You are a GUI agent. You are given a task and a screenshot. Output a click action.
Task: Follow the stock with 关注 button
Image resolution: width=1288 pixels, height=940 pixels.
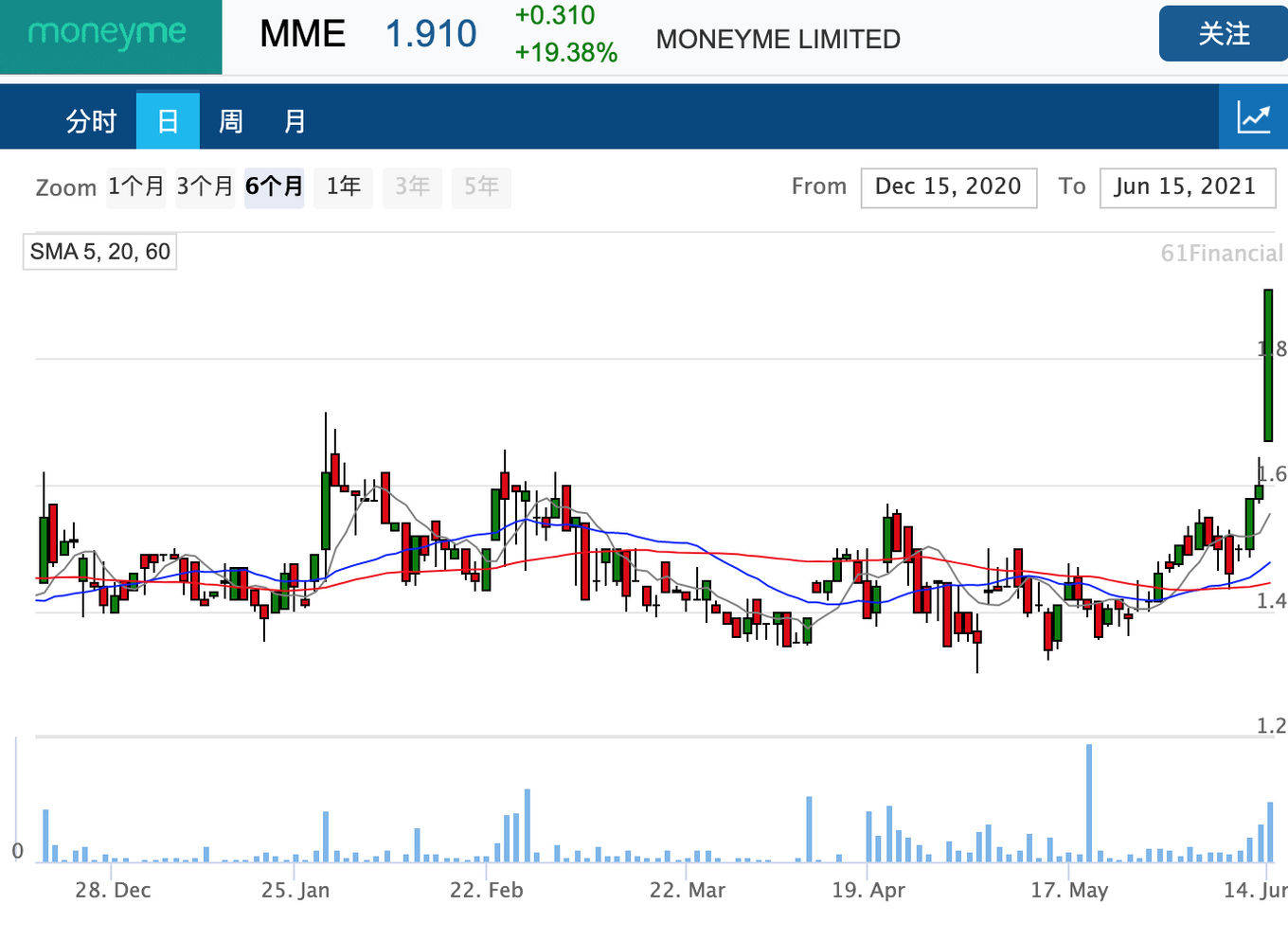pos(1224,34)
